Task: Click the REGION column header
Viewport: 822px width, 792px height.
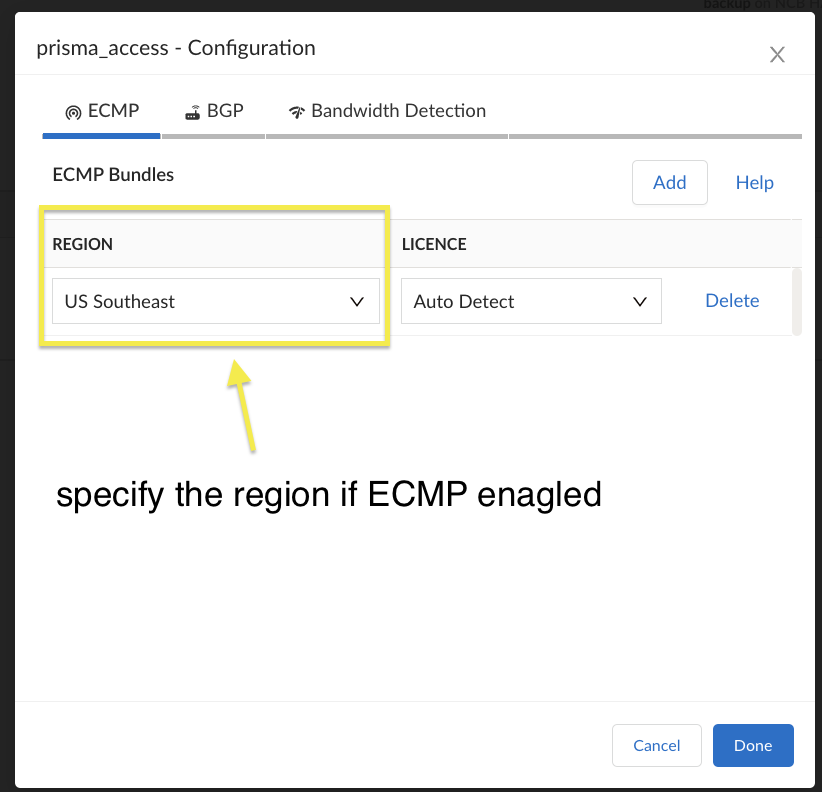Action: (82, 244)
